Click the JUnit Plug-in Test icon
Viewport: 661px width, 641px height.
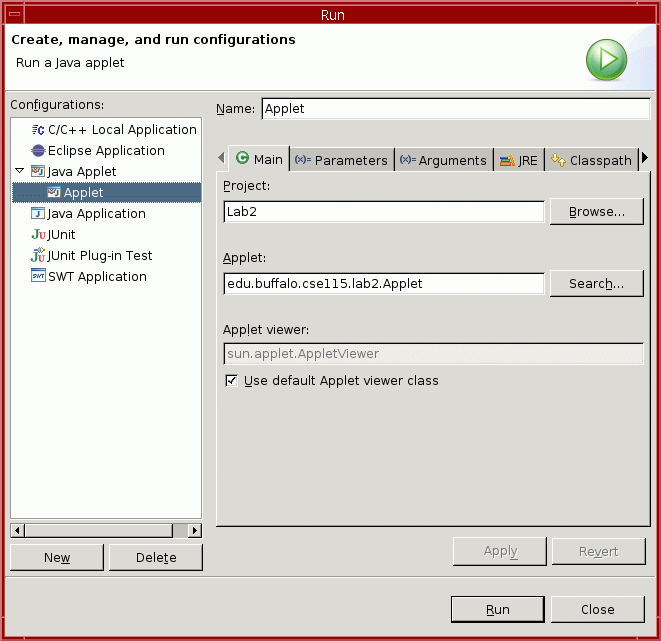tap(38, 256)
